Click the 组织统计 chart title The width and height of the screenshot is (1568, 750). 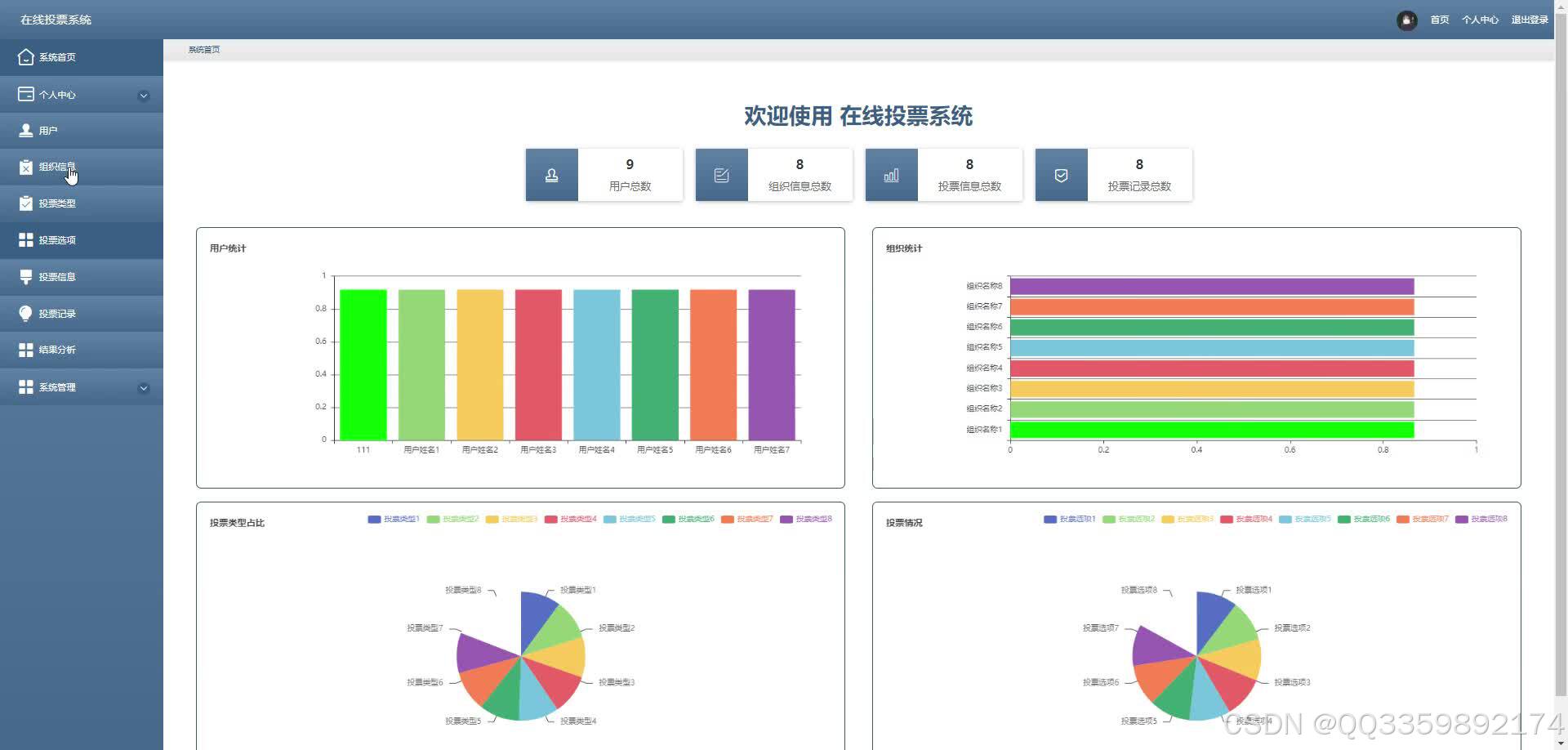pyautogui.click(x=904, y=248)
